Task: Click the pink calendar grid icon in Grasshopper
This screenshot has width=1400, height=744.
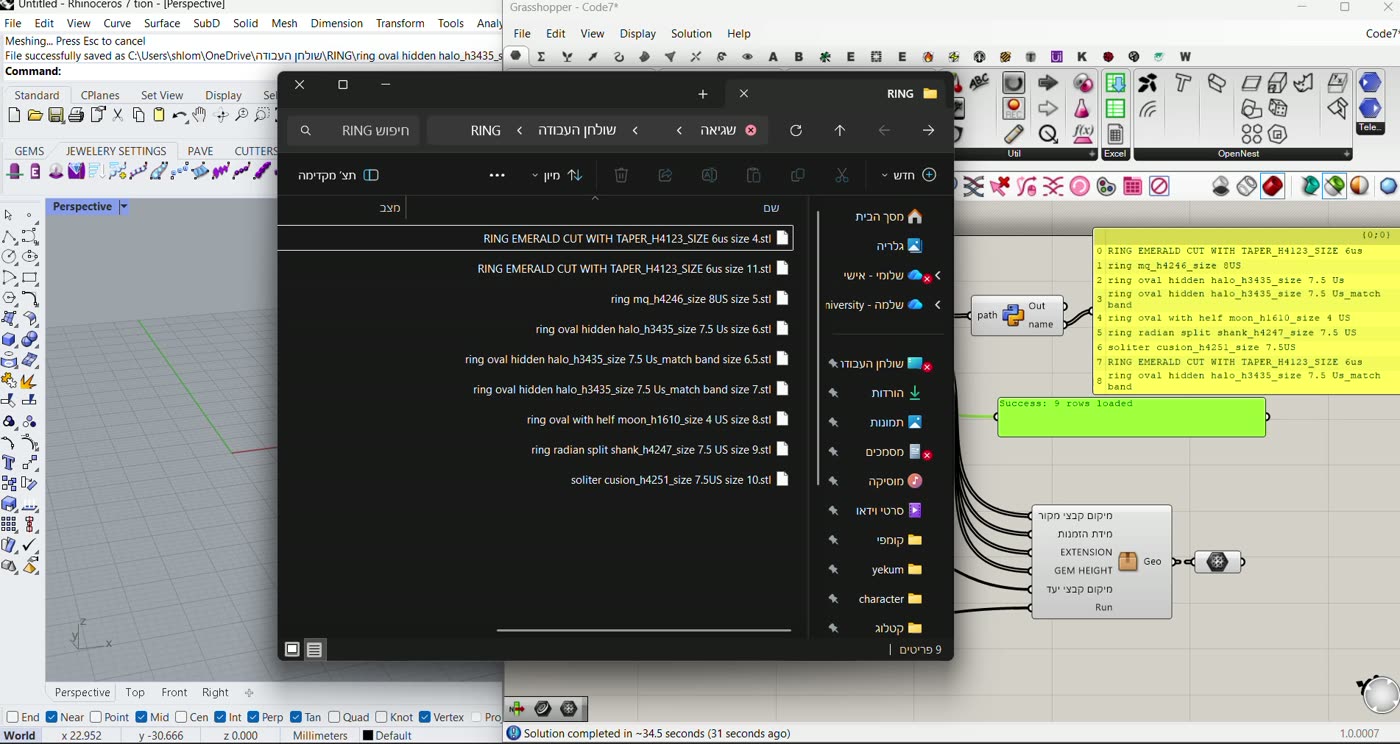Action: (x=1133, y=186)
